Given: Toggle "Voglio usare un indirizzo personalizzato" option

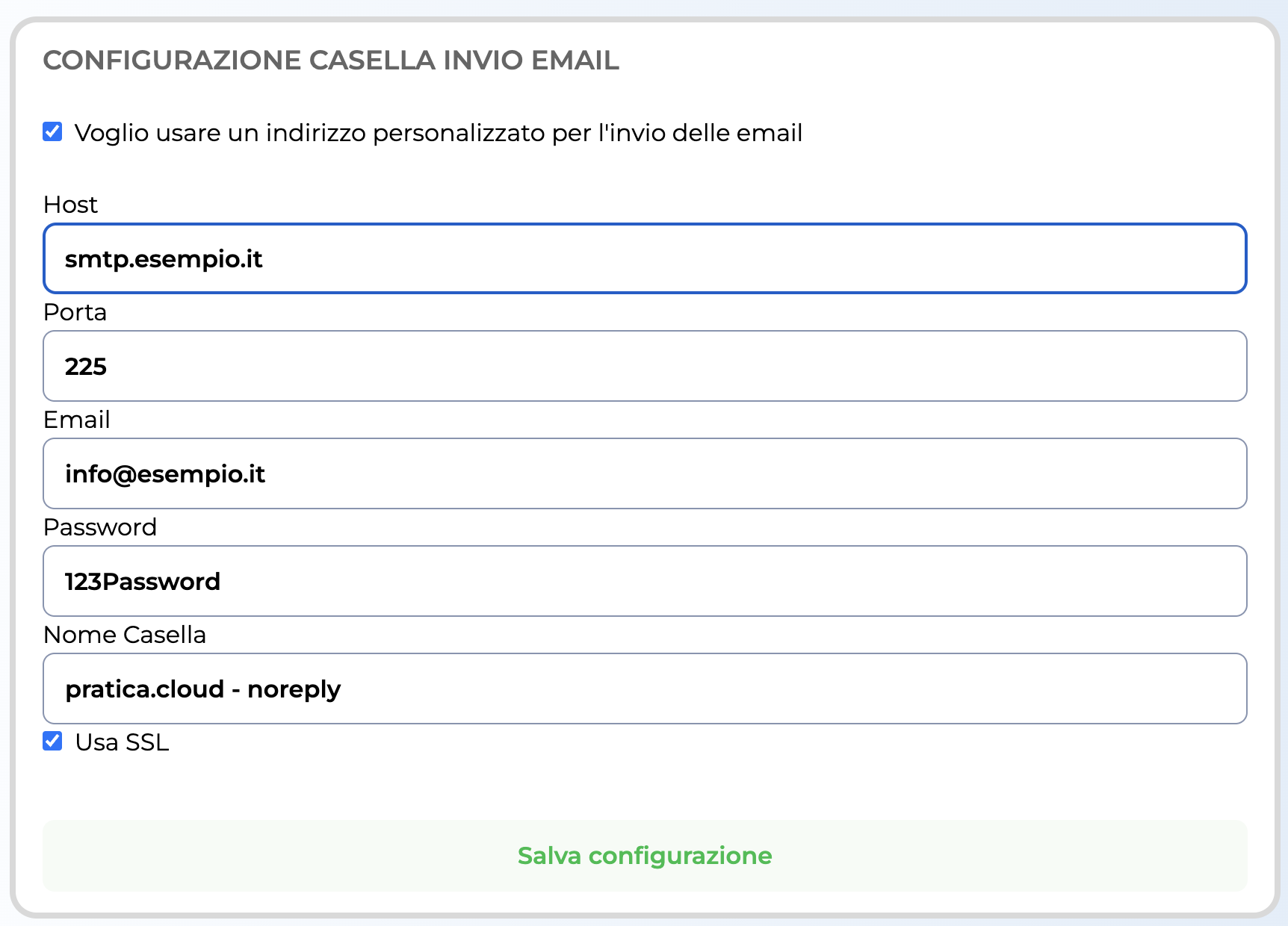Looking at the screenshot, I should coord(52,132).
